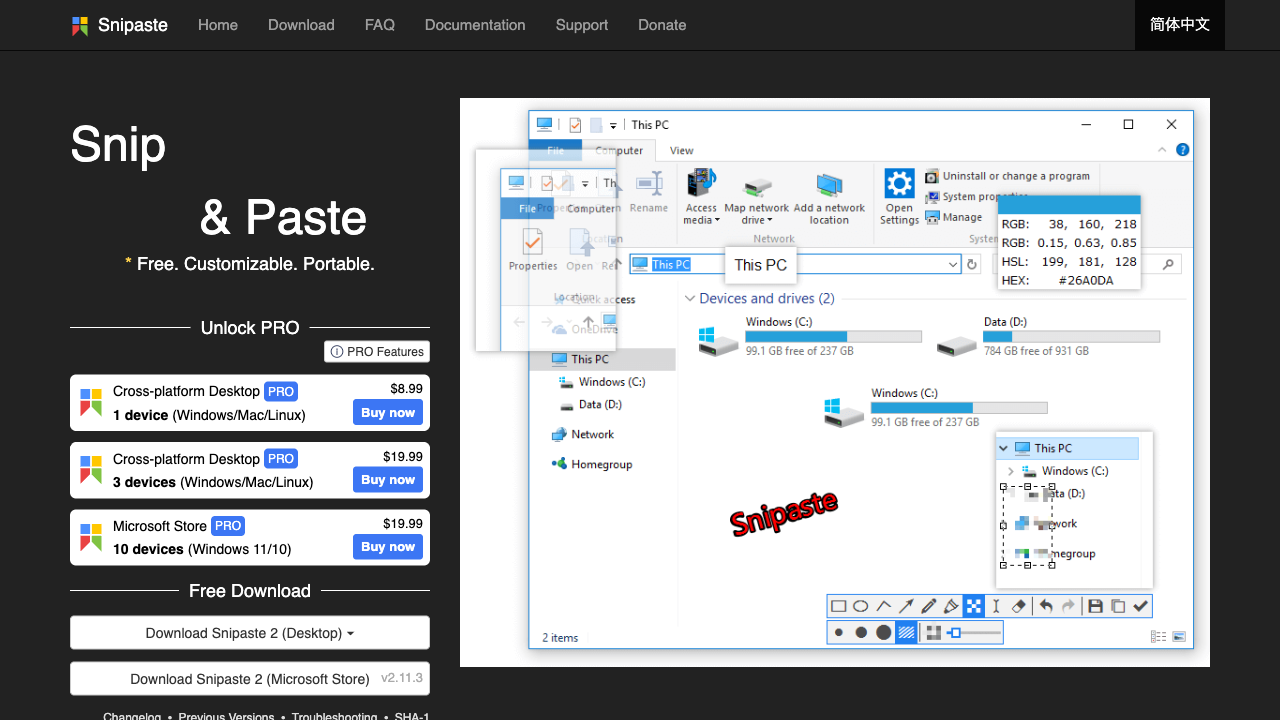Toggle the Mosaic tool in the toolbar
This screenshot has width=1280, height=720.
973,606
